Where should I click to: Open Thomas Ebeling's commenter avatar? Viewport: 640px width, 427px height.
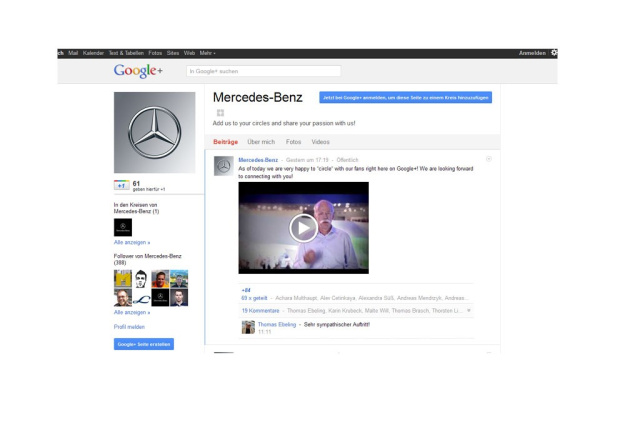[248, 327]
